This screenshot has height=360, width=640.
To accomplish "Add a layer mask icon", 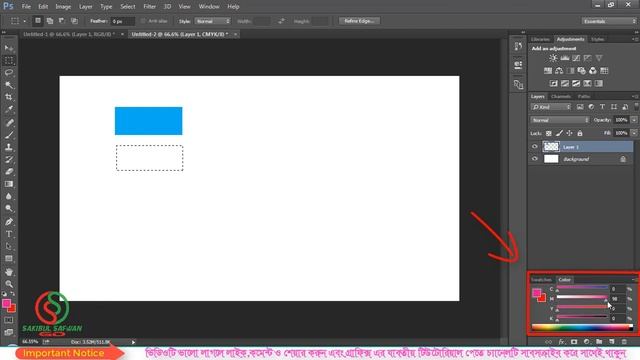I will [574, 342].
